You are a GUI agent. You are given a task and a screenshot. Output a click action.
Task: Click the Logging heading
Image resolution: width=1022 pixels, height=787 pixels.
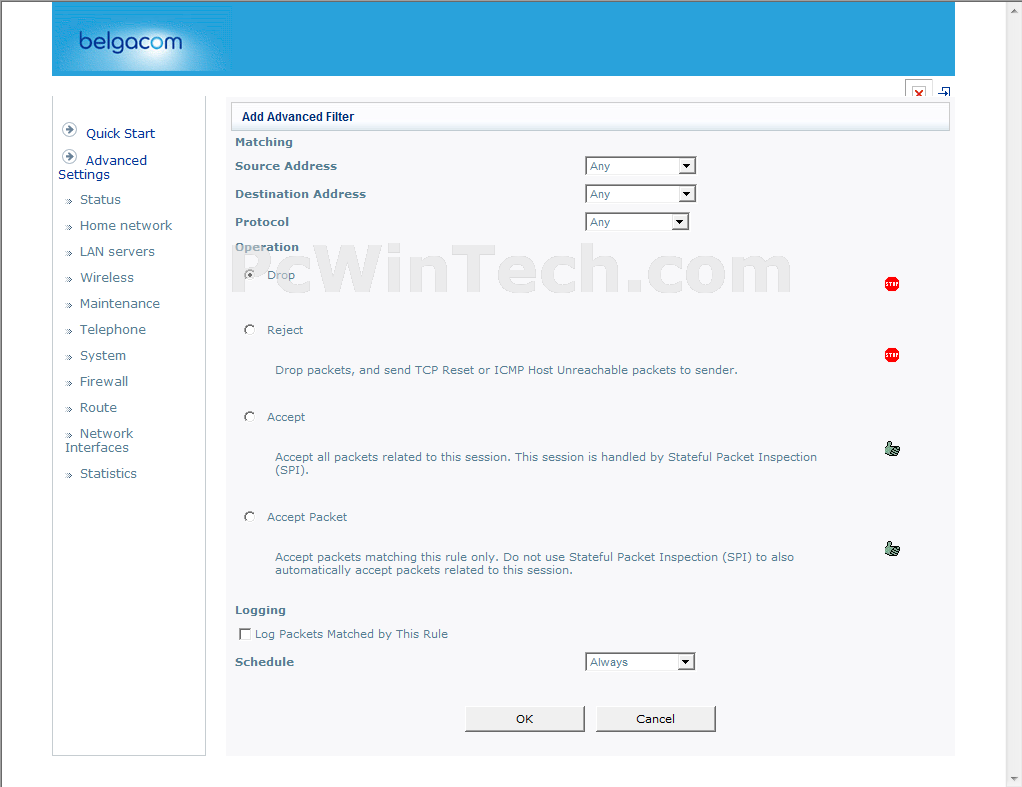(261, 610)
